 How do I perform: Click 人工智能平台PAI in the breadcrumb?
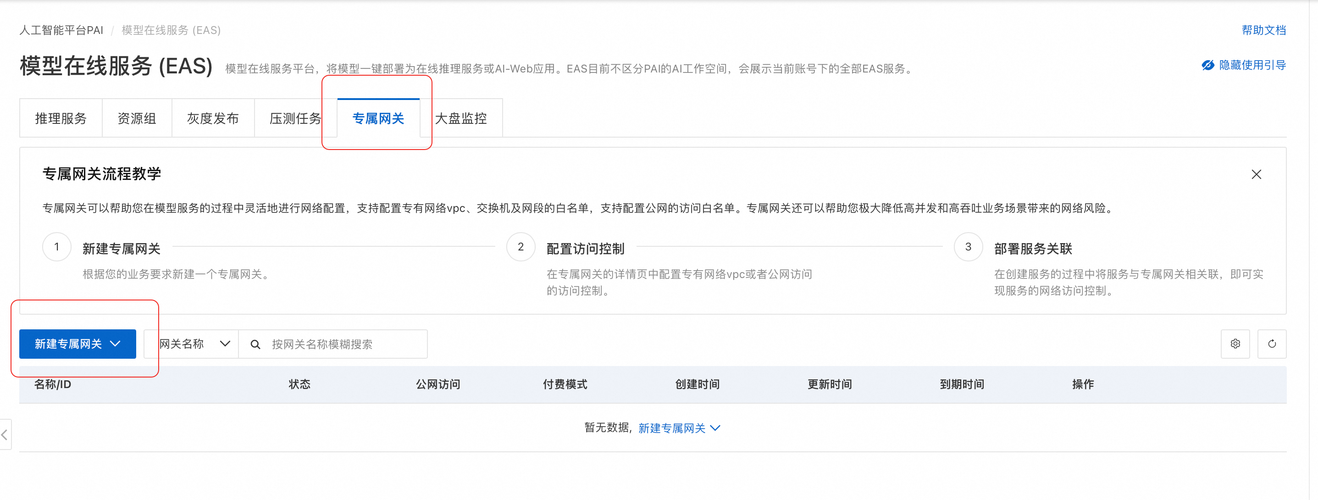click(62, 31)
